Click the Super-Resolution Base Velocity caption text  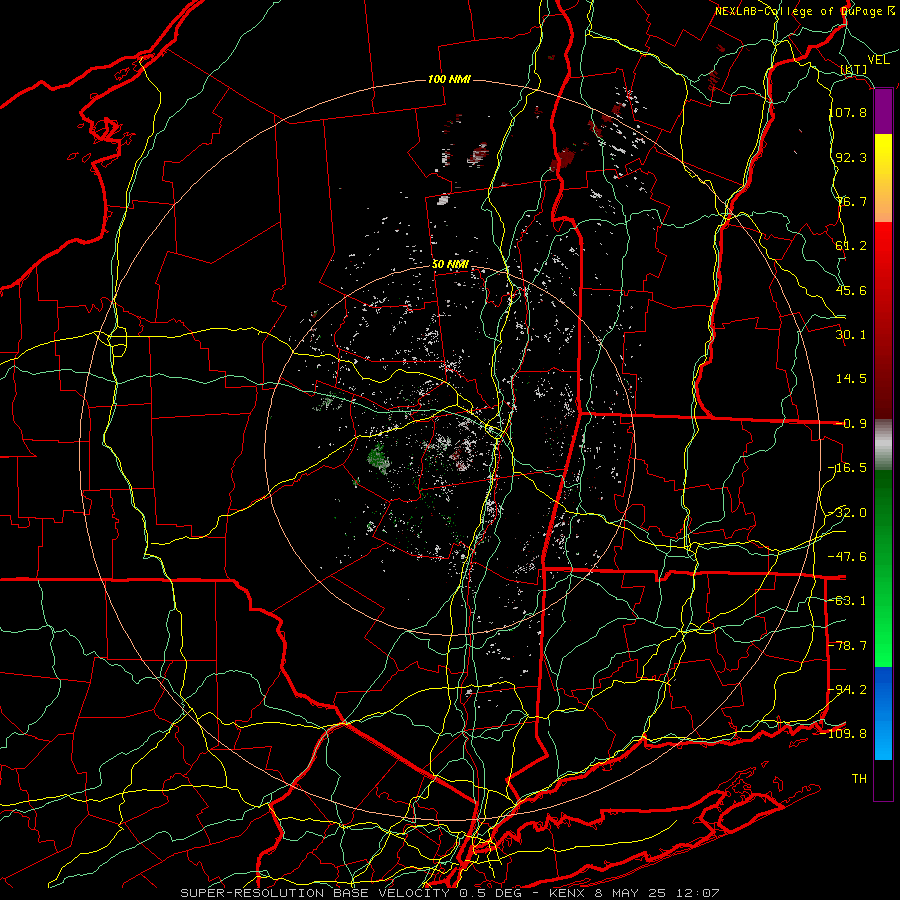[449, 893]
